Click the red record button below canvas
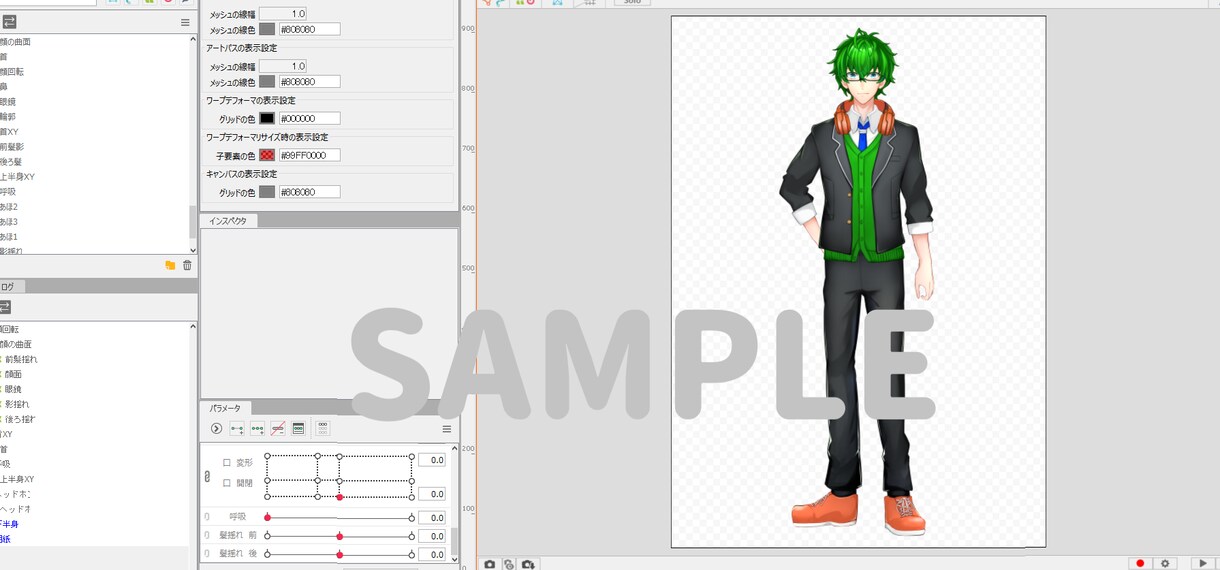The width and height of the screenshot is (1220, 570). 1139,564
